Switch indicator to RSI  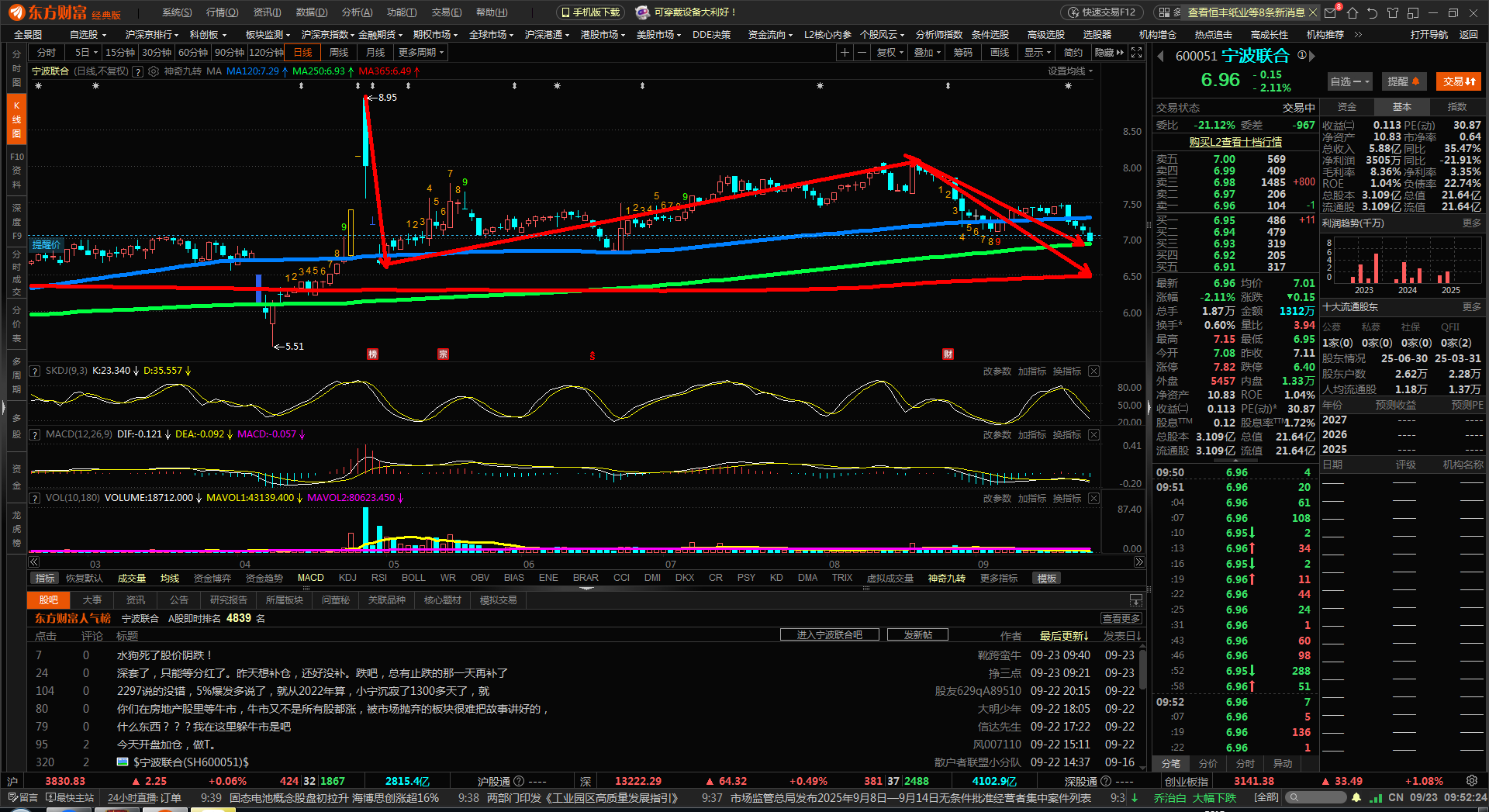click(x=379, y=578)
